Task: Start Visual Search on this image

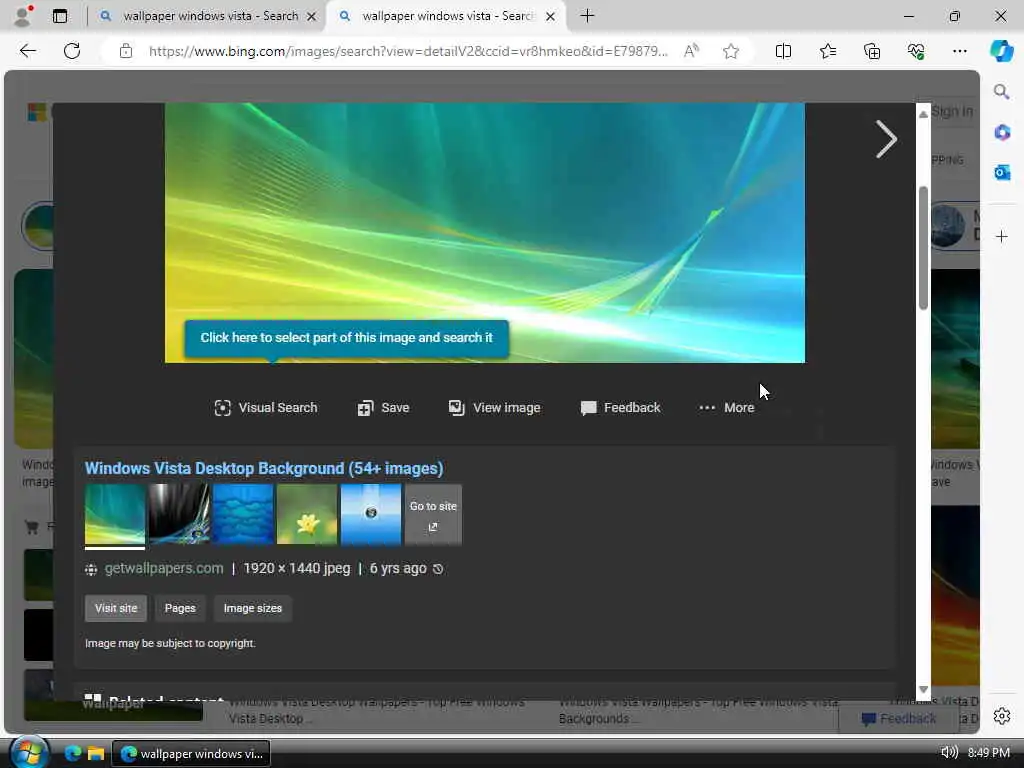Action: pos(266,408)
